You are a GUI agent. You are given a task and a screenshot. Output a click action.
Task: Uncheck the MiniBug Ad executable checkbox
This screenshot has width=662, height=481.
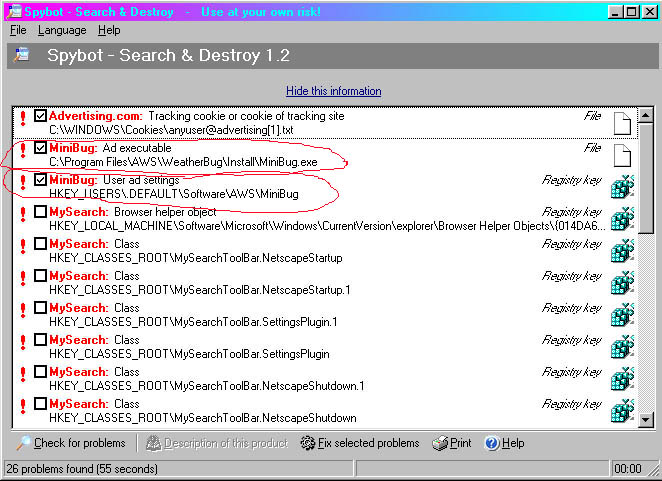tap(40, 148)
